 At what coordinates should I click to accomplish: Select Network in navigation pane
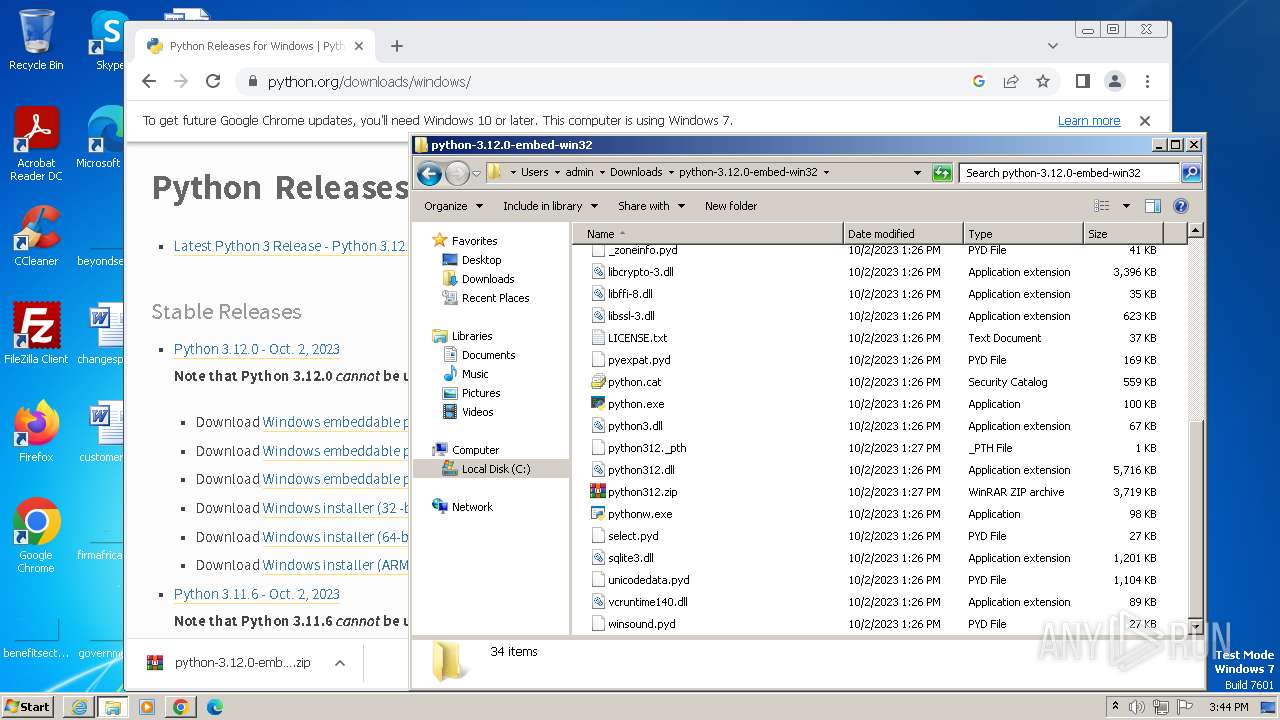pos(472,507)
